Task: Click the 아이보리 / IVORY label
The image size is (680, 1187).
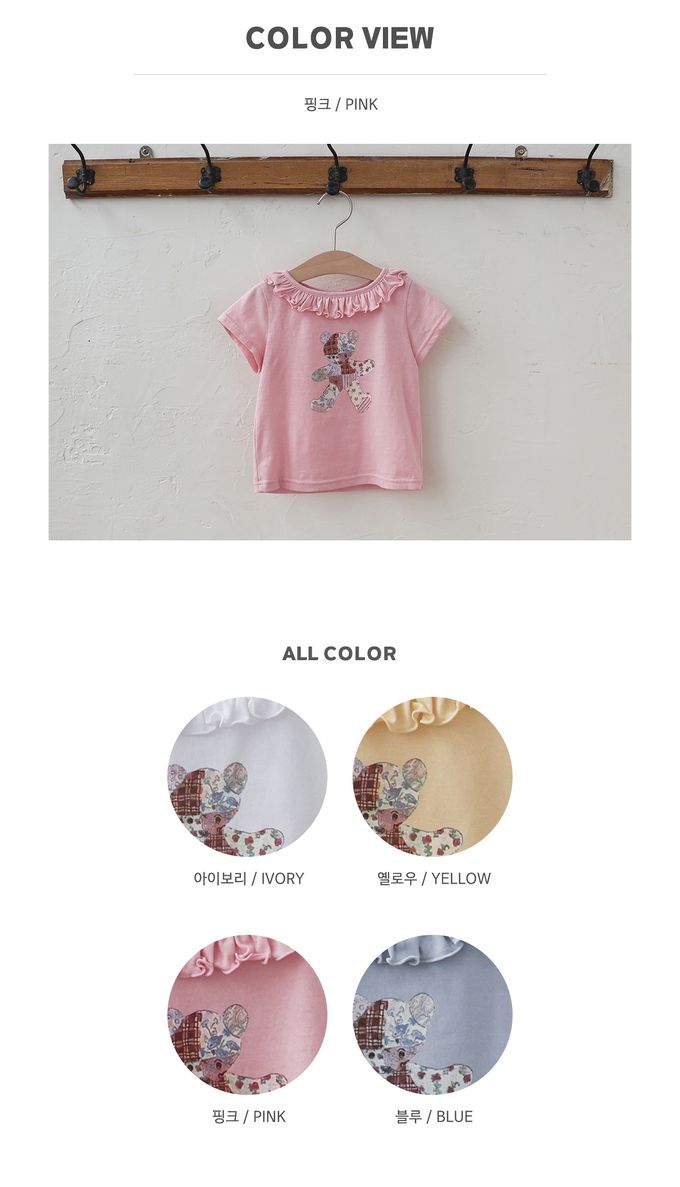Action: (248, 878)
